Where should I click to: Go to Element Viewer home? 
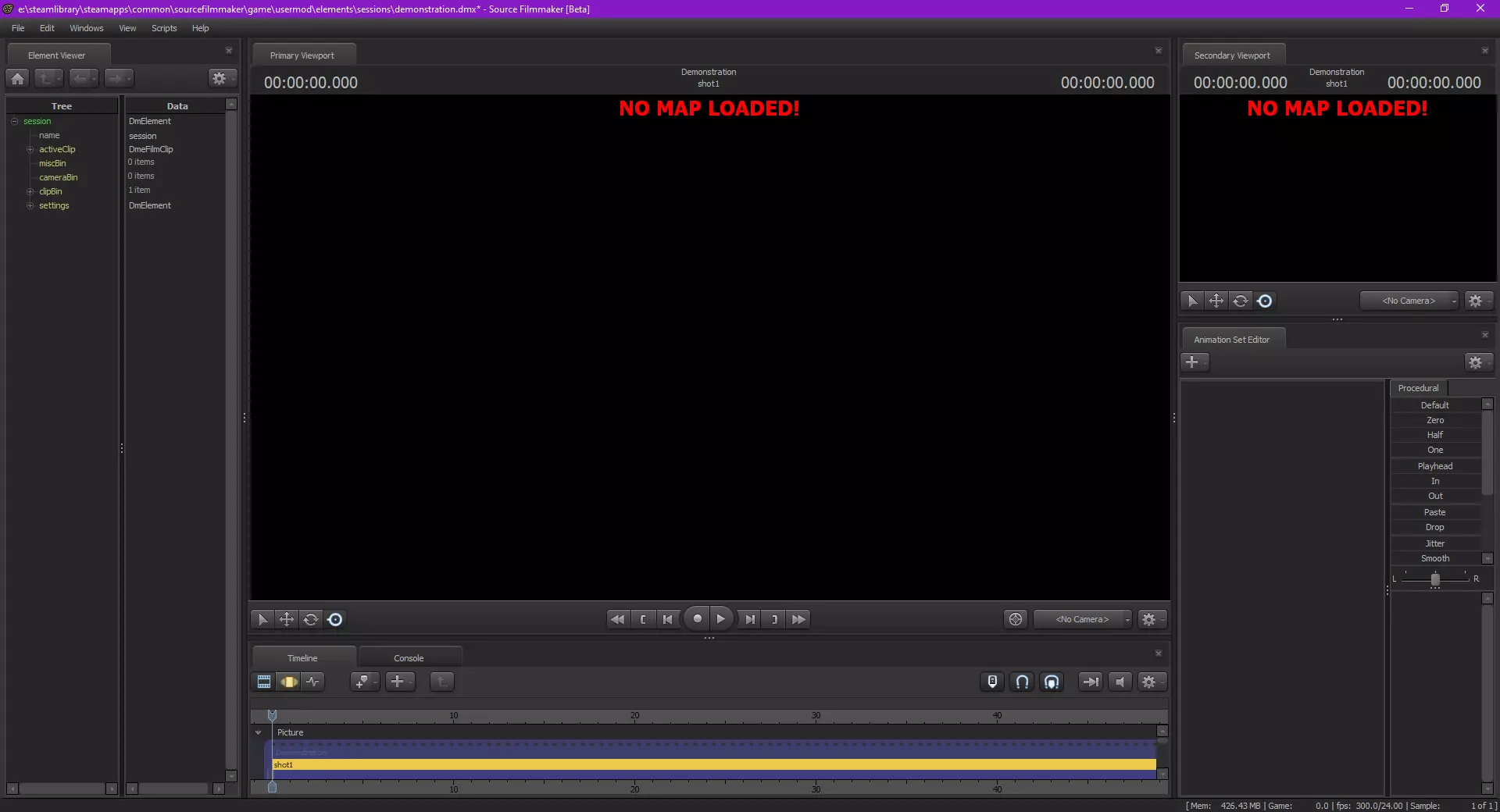coord(18,78)
